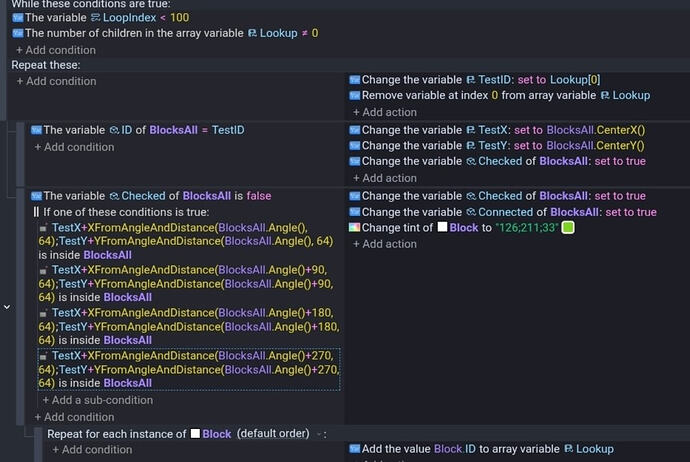This screenshot has height=462, width=690.
Task: Click icon of Add the value Block.ID action
Action: (355, 449)
